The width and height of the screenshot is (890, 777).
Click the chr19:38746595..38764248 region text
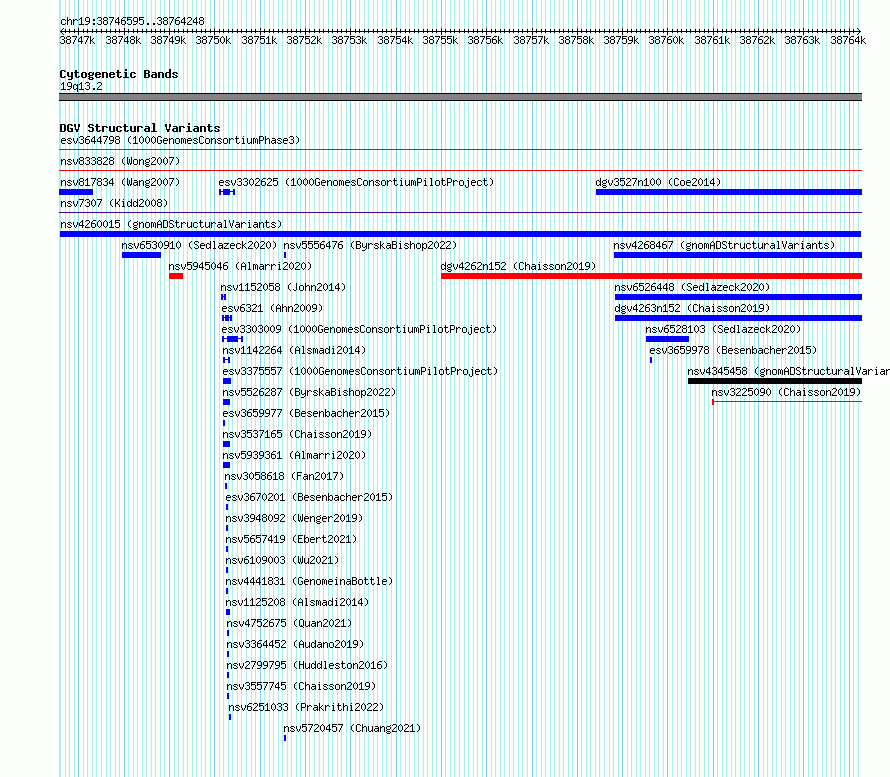(132, 21)
